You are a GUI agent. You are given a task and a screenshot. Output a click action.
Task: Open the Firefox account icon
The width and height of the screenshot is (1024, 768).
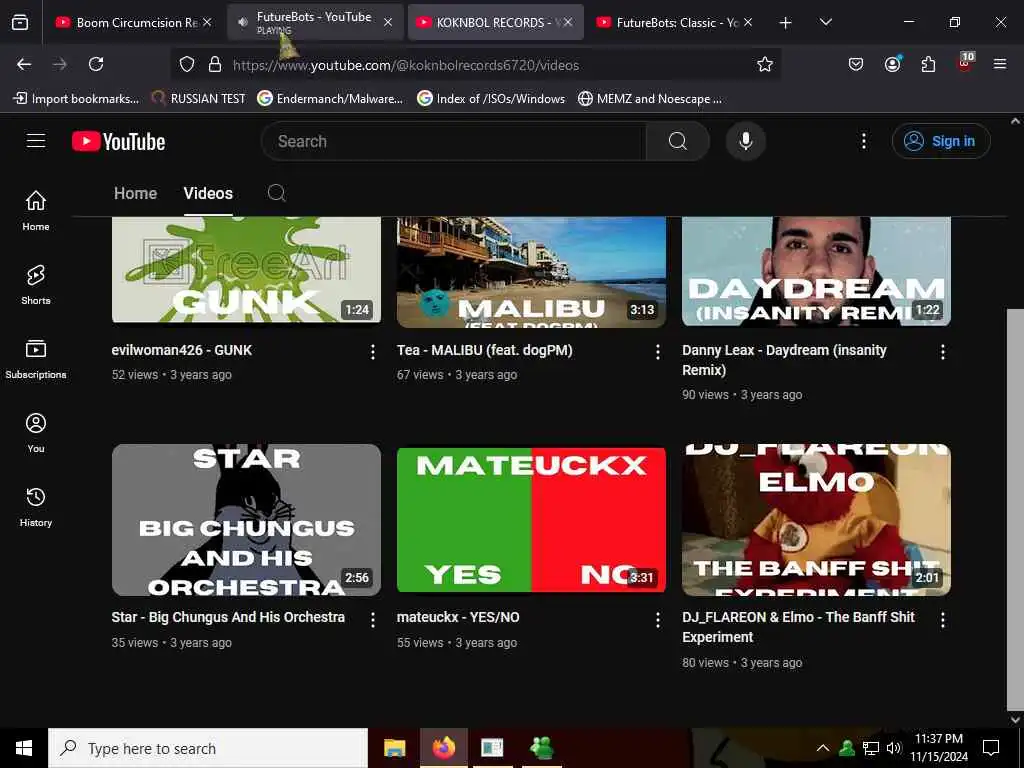point(892,63)
